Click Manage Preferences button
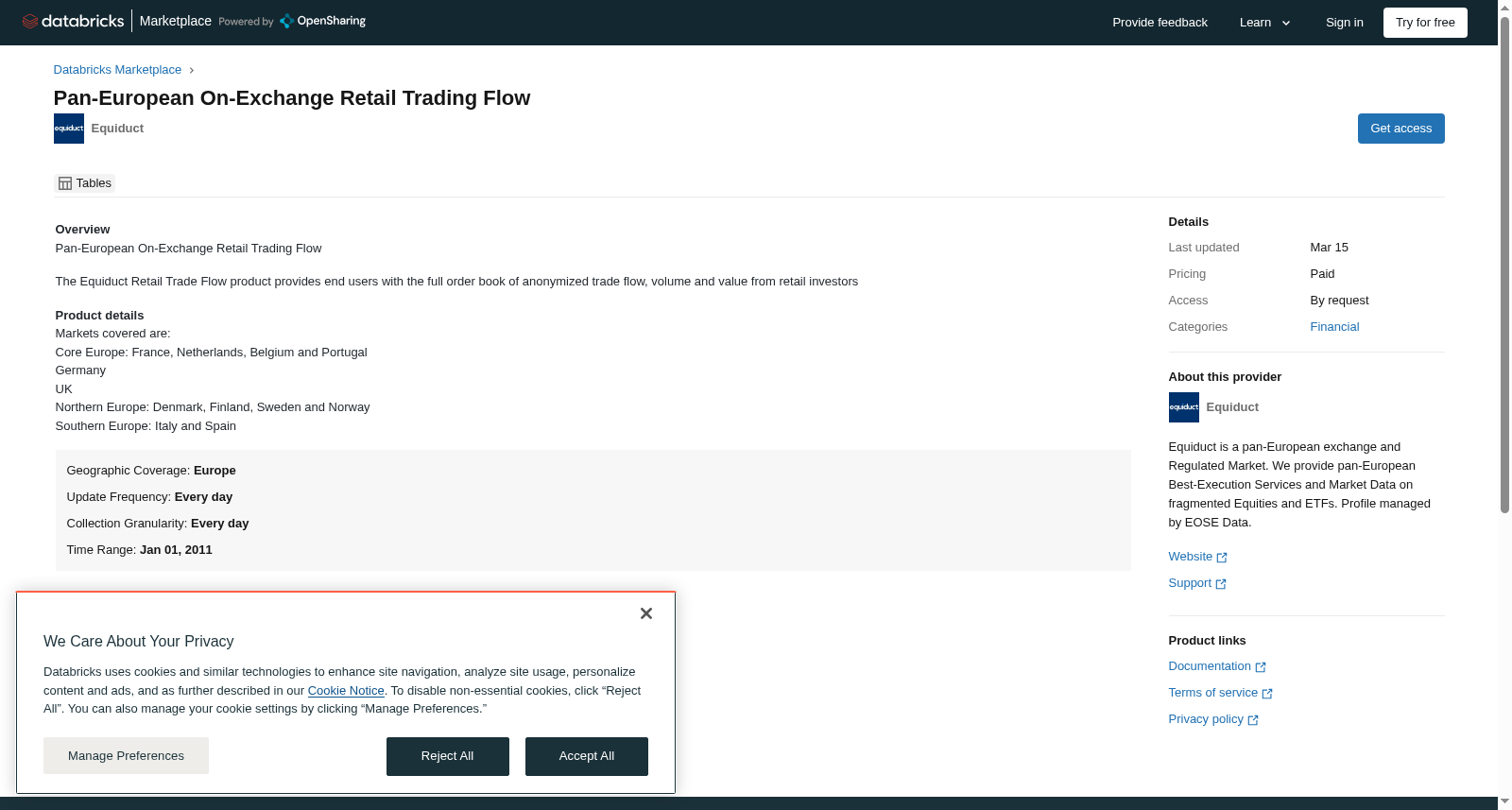The height and width of the screenshot is (810, 1512). coord(126,756)
